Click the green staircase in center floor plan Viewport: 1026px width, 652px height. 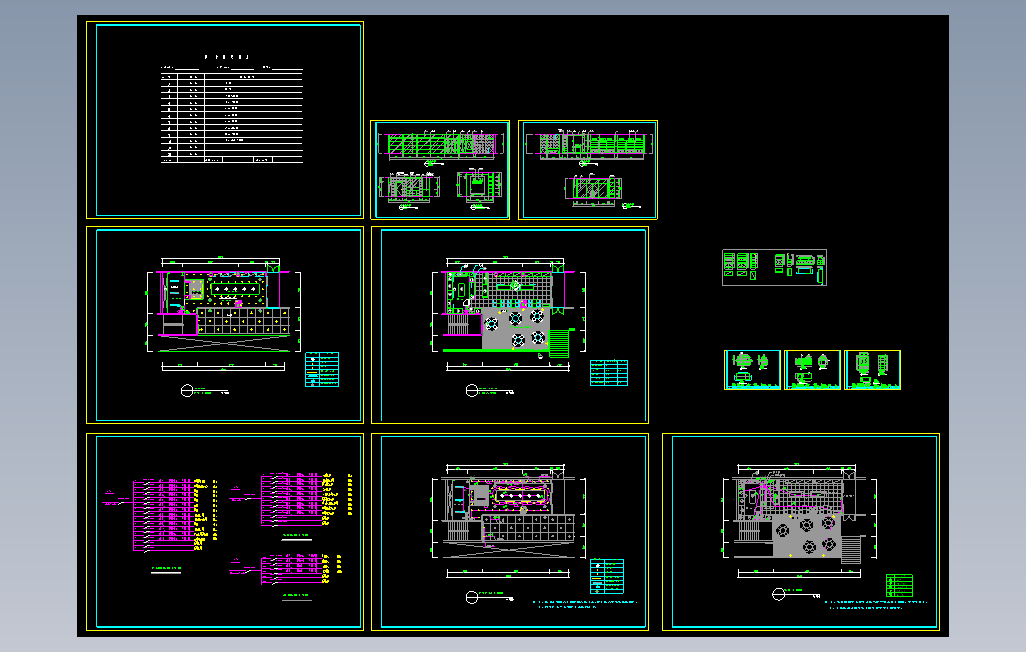coord(559,344)
